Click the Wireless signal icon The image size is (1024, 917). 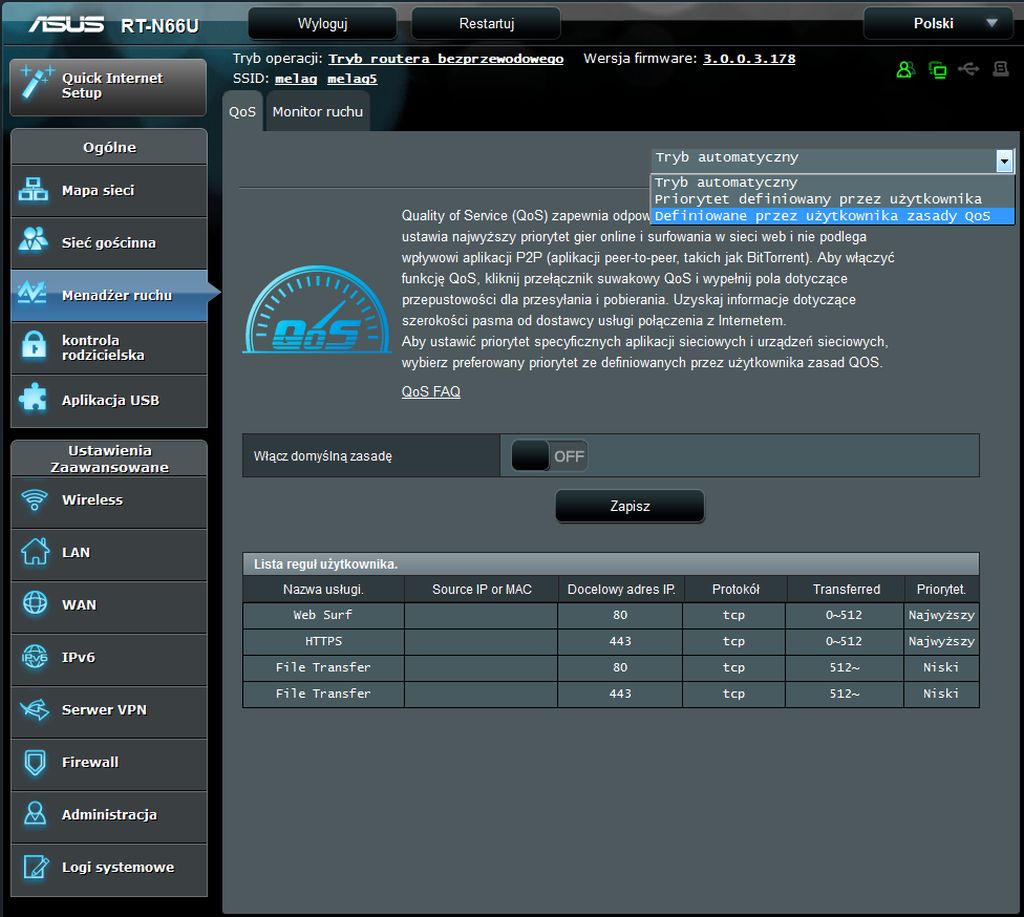[34, 500]
